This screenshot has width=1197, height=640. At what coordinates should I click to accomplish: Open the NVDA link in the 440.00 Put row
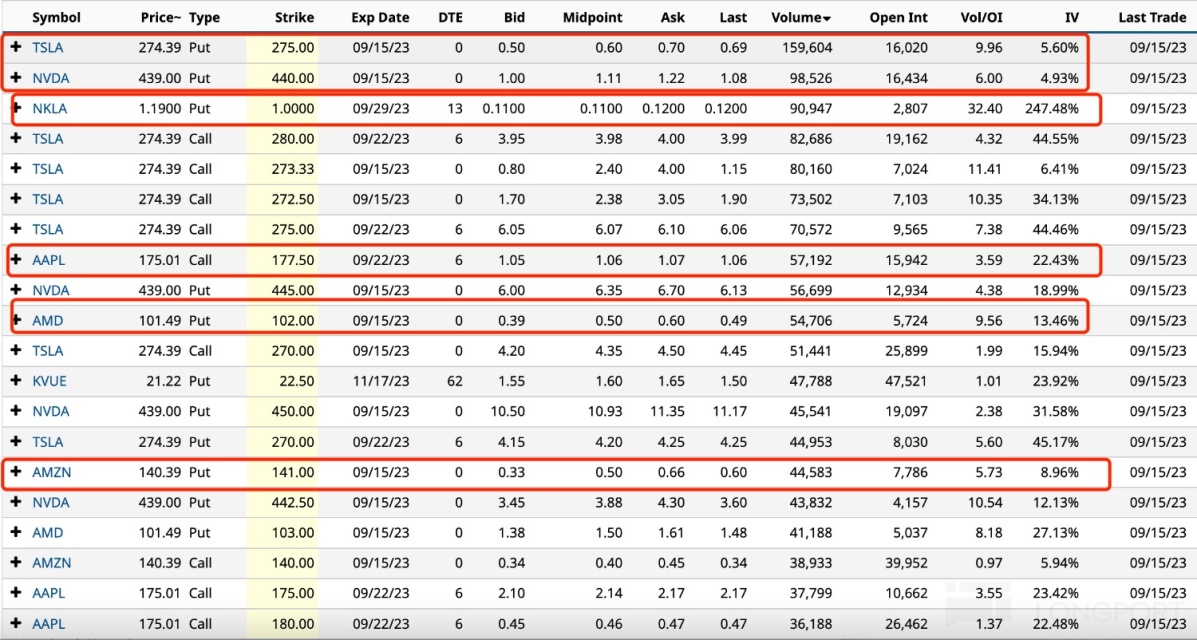[x=50, y=78]
